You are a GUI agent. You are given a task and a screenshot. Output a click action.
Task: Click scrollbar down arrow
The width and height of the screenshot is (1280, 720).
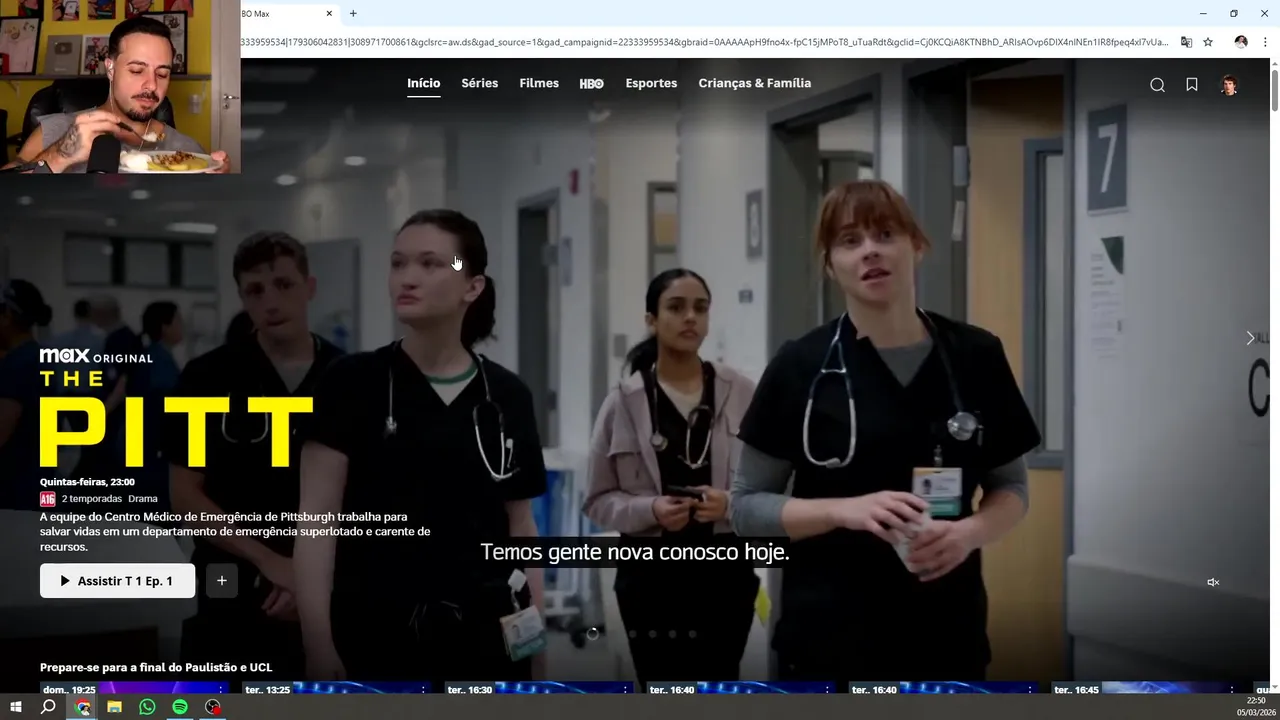click(1274, 688)
